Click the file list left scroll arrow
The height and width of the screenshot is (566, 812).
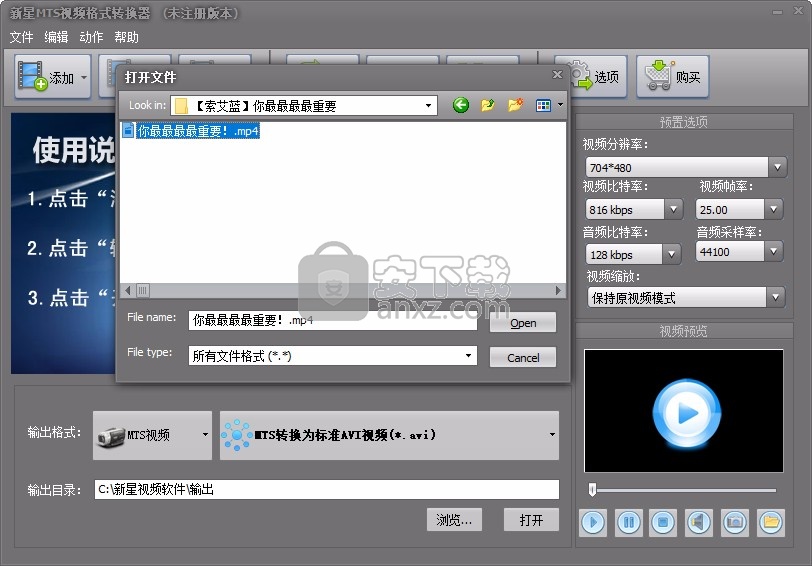click(127, 291)
